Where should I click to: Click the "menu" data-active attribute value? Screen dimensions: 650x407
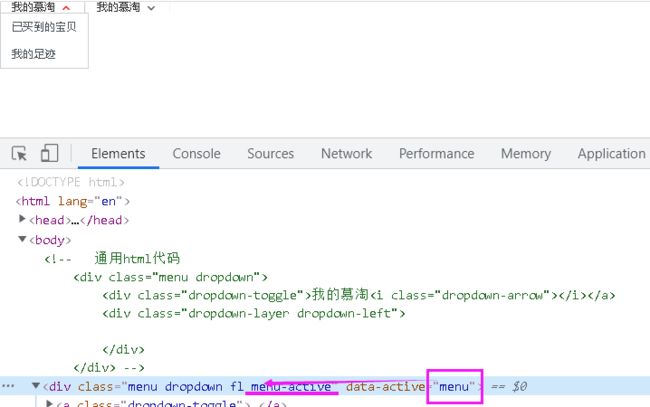pos(454,387)
